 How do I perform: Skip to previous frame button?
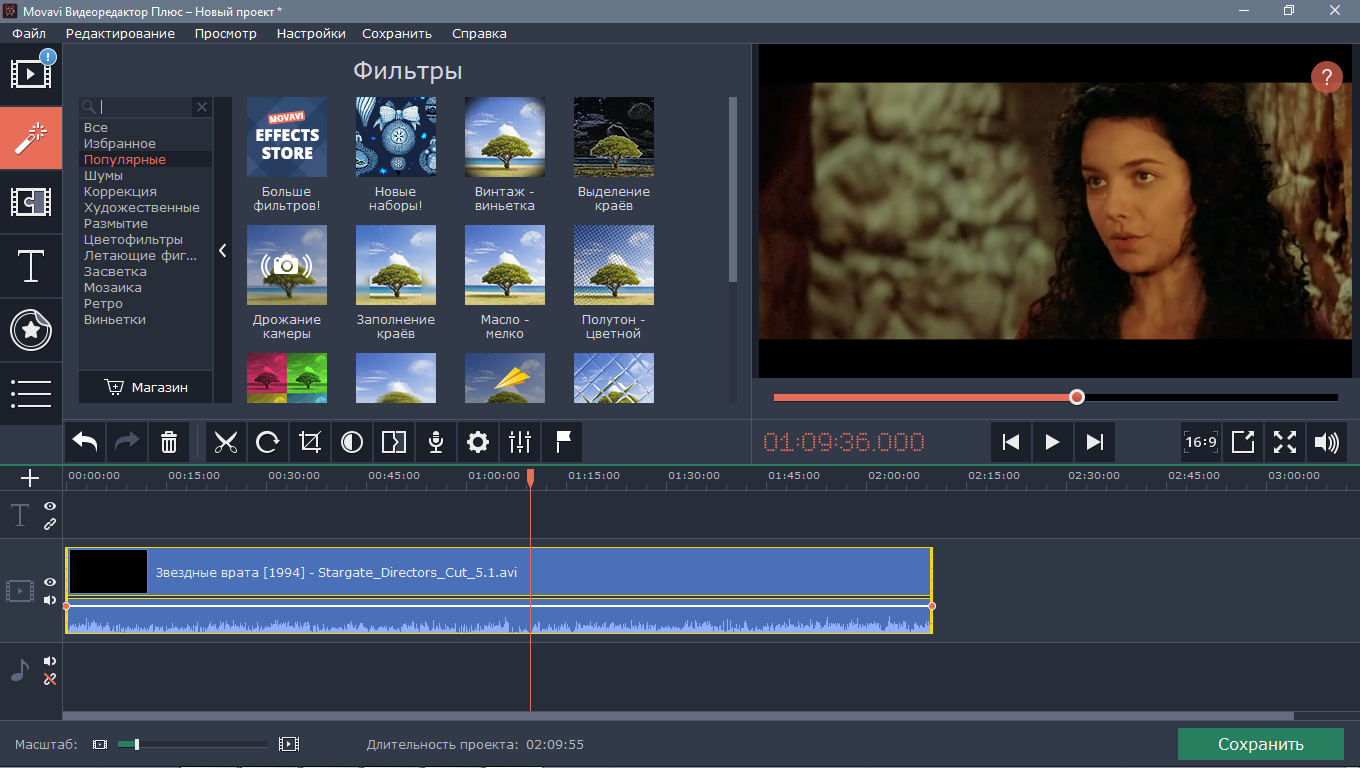[x=1011, y=442]
